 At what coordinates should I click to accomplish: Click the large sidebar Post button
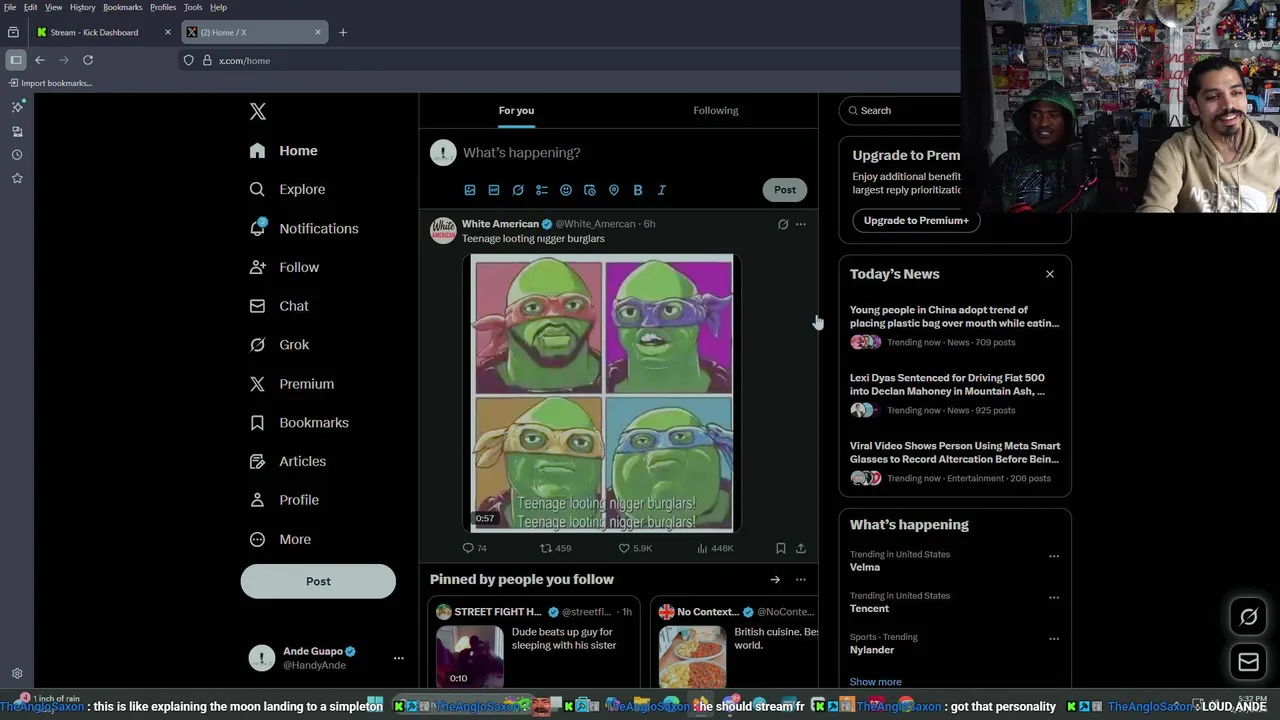click(318, 581)
